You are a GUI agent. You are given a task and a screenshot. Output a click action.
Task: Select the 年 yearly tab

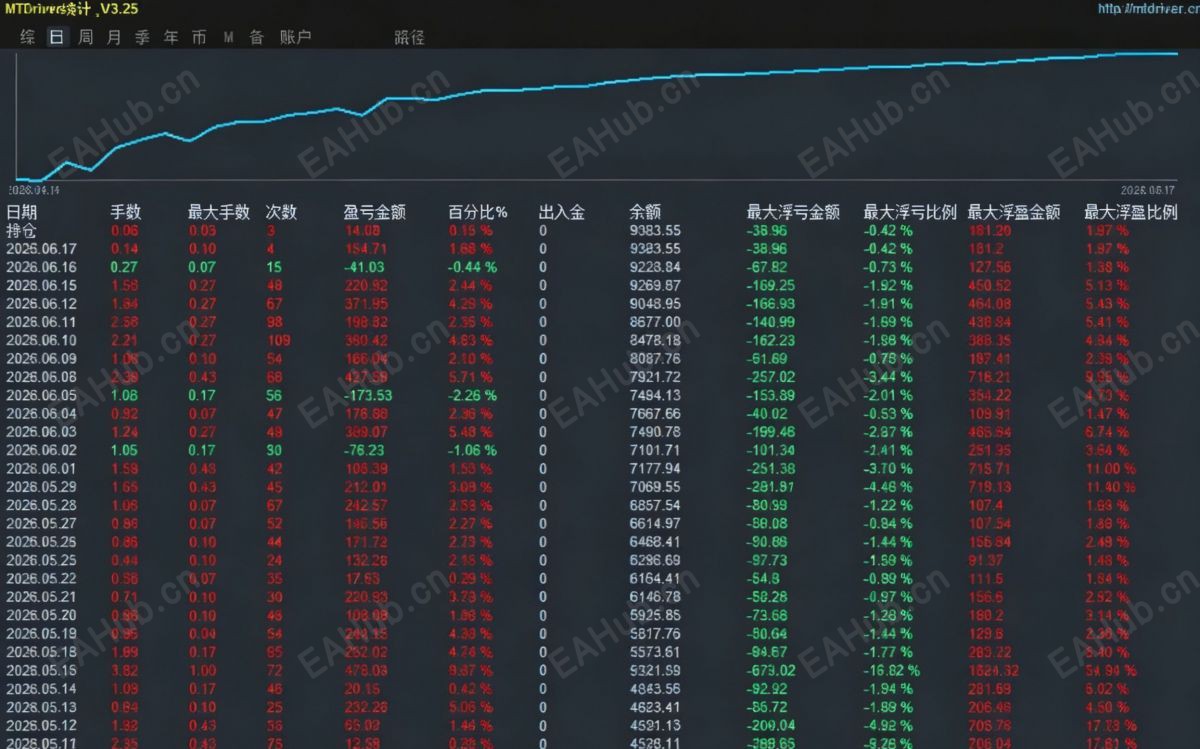point(171,37)
